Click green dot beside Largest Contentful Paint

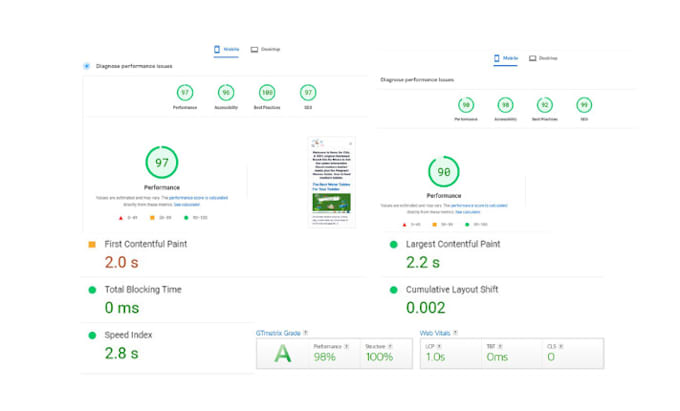(x=393, y=245)
